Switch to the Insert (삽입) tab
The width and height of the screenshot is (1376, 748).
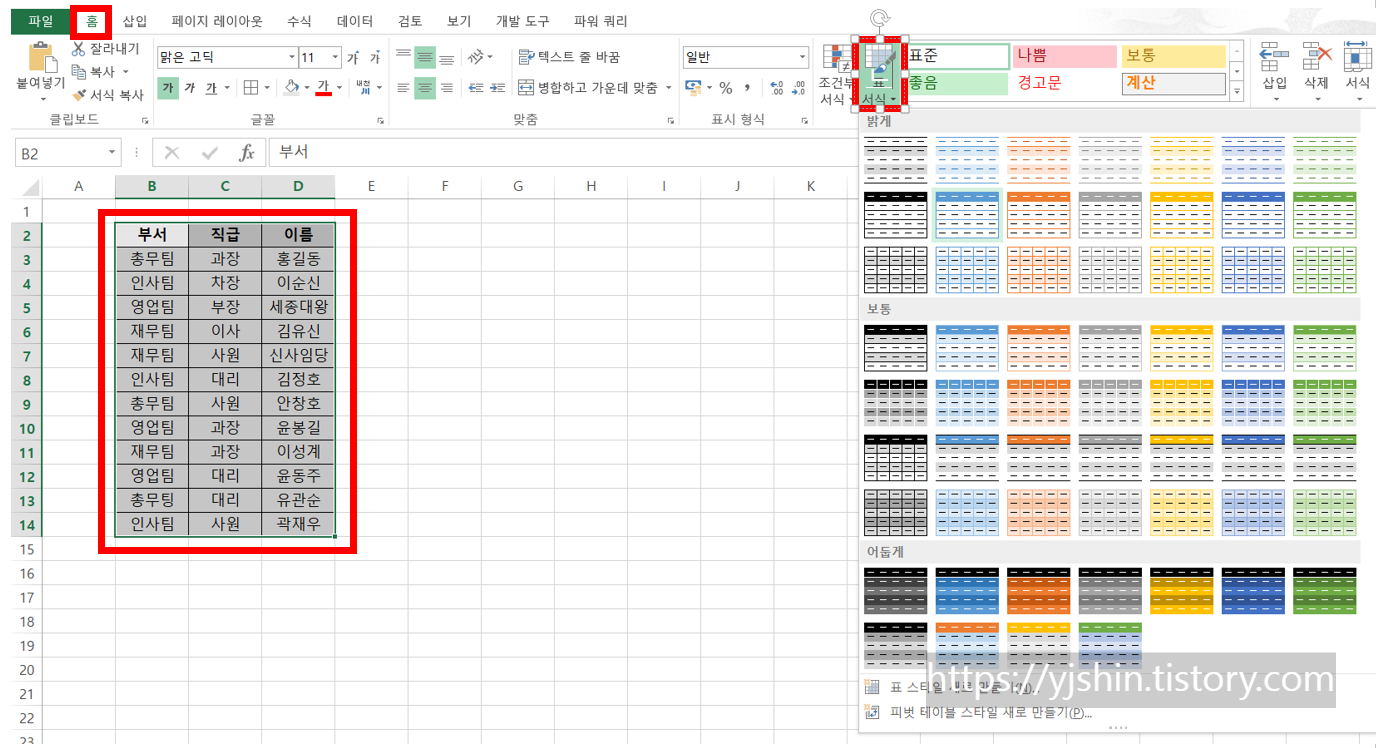click(134, 20)
